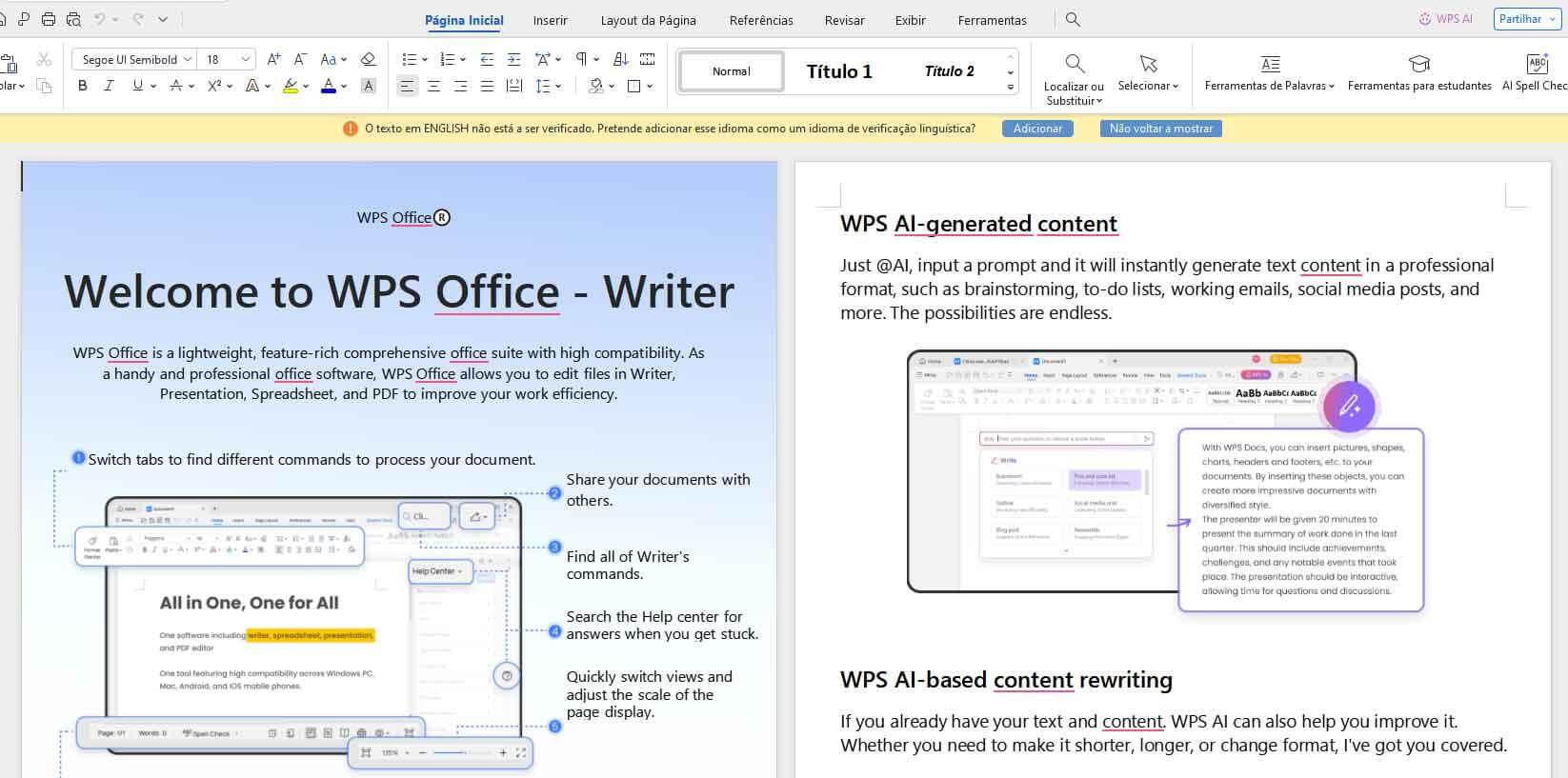Click the Numbered list icon
This screenshot has height=778, width=1568.
coord(447,59)
